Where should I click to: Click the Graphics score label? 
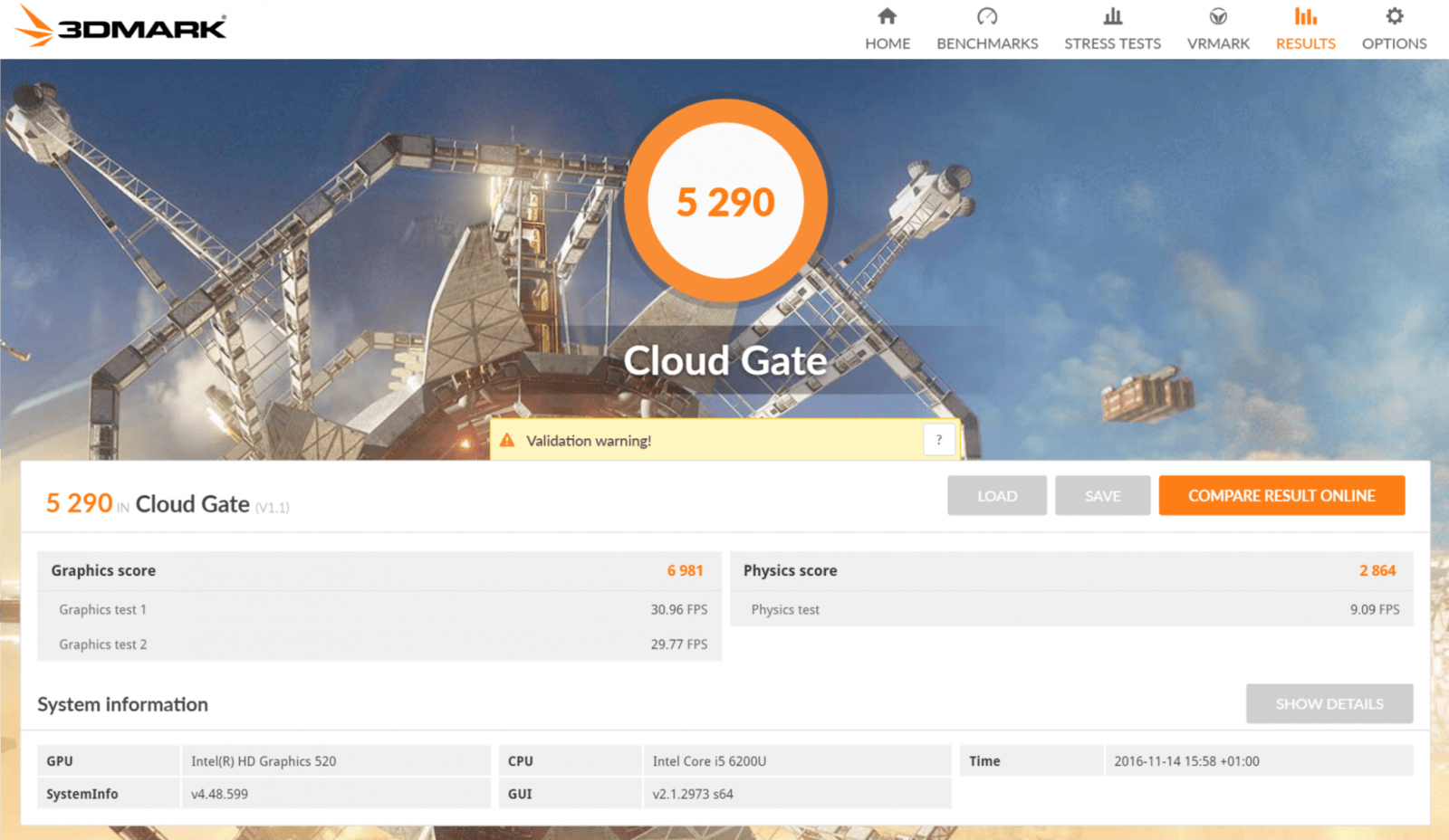[103, 570]
